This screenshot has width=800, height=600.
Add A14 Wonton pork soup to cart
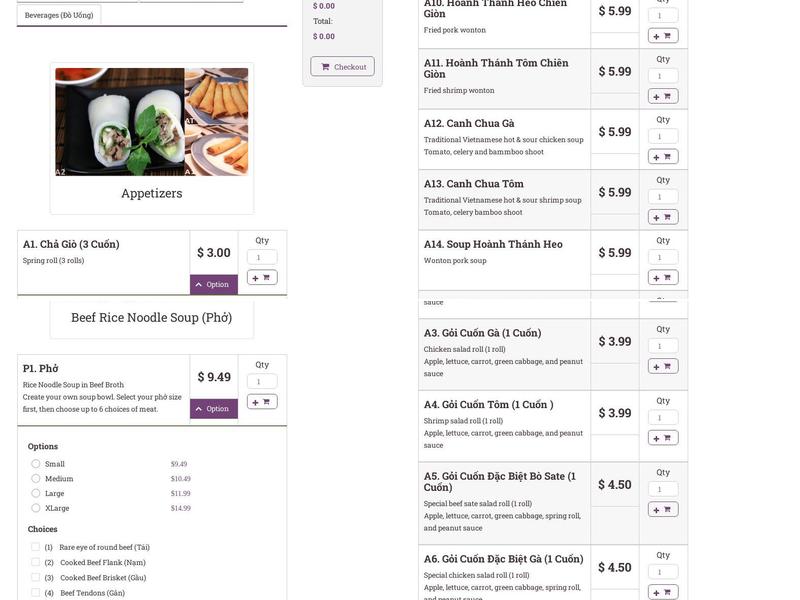662,276
